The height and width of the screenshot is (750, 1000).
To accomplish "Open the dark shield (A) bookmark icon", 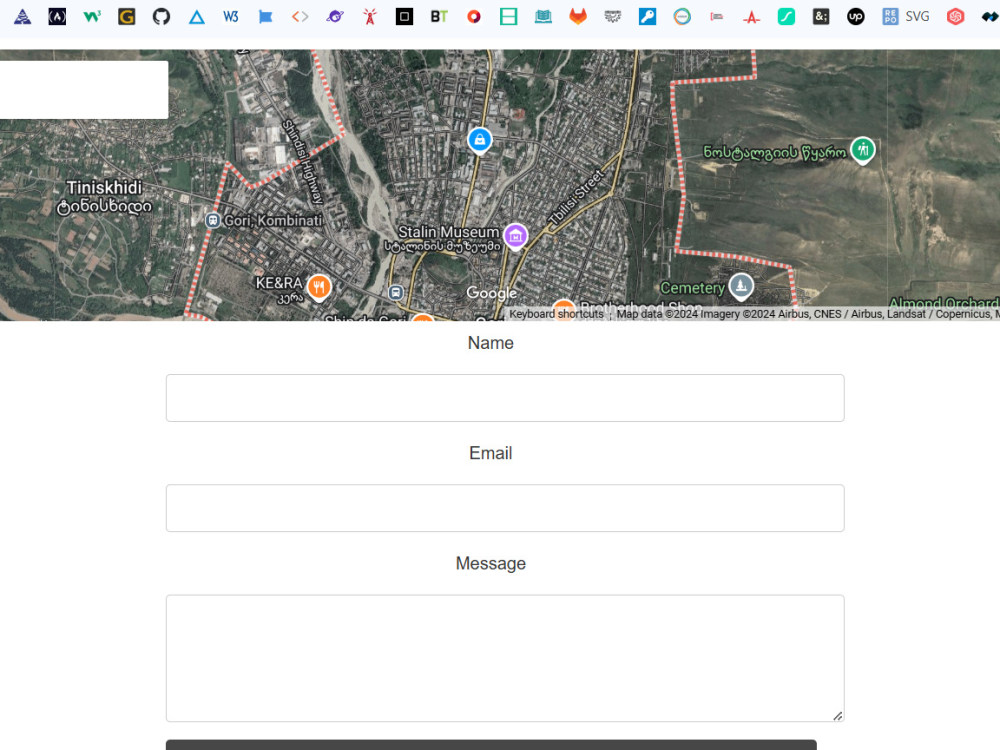I will click(57, 17).
